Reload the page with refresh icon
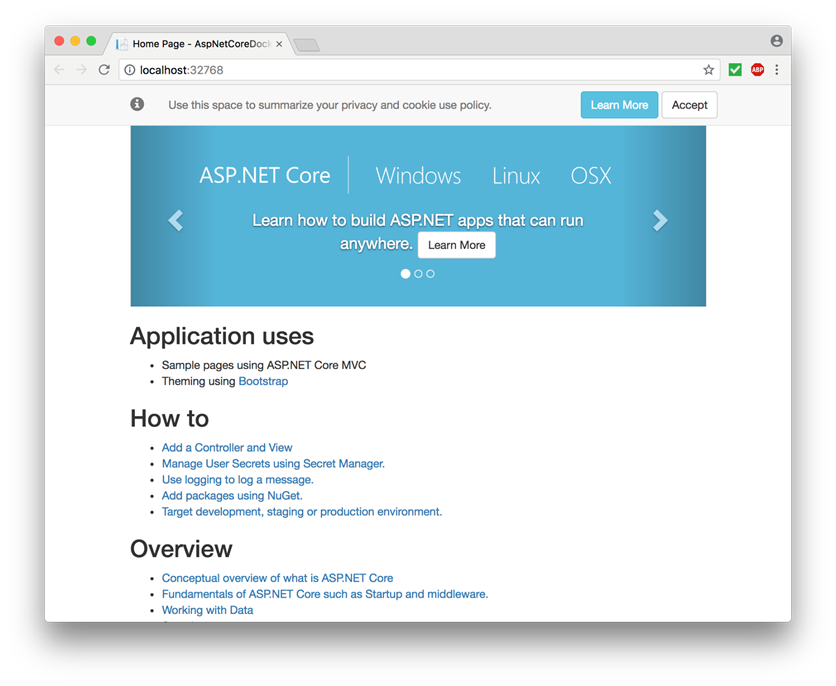This screenshot has width=836, height=686. [x=104, y=70]
